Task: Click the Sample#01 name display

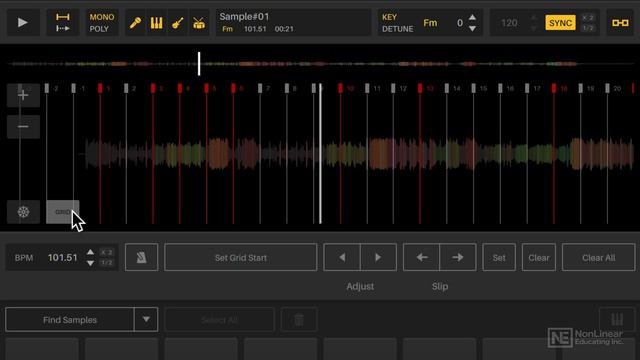Action: click(244, 17)
